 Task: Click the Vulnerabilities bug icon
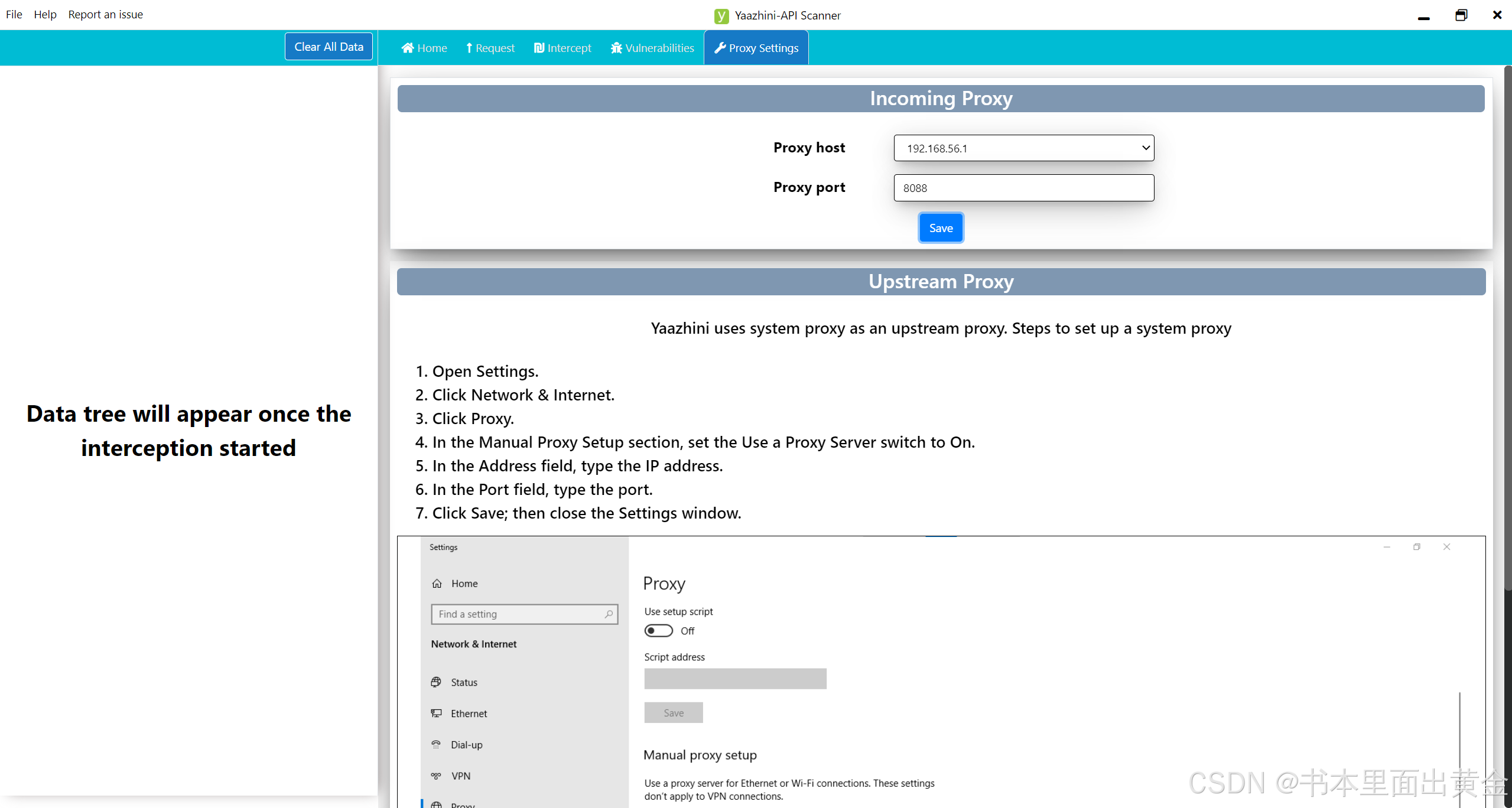coord(616,48)
